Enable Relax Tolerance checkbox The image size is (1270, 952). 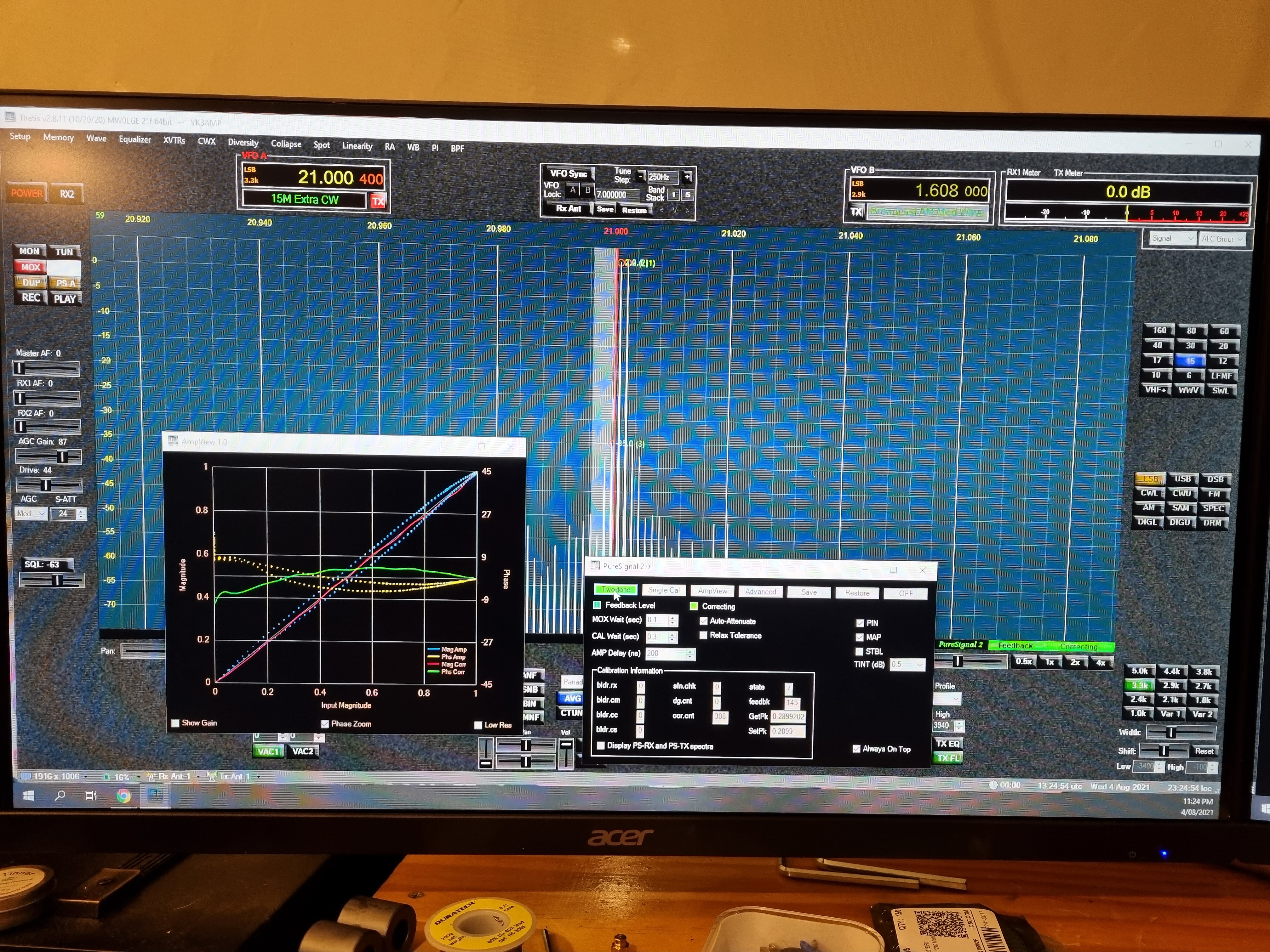(703, 635)
